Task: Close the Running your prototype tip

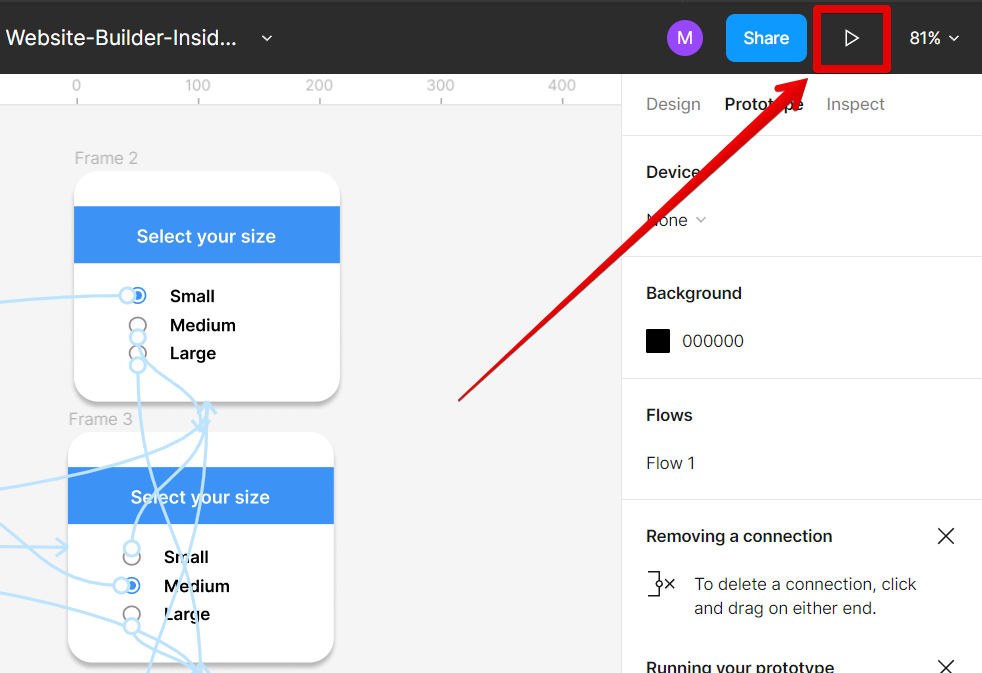Action: click(946, 666)
